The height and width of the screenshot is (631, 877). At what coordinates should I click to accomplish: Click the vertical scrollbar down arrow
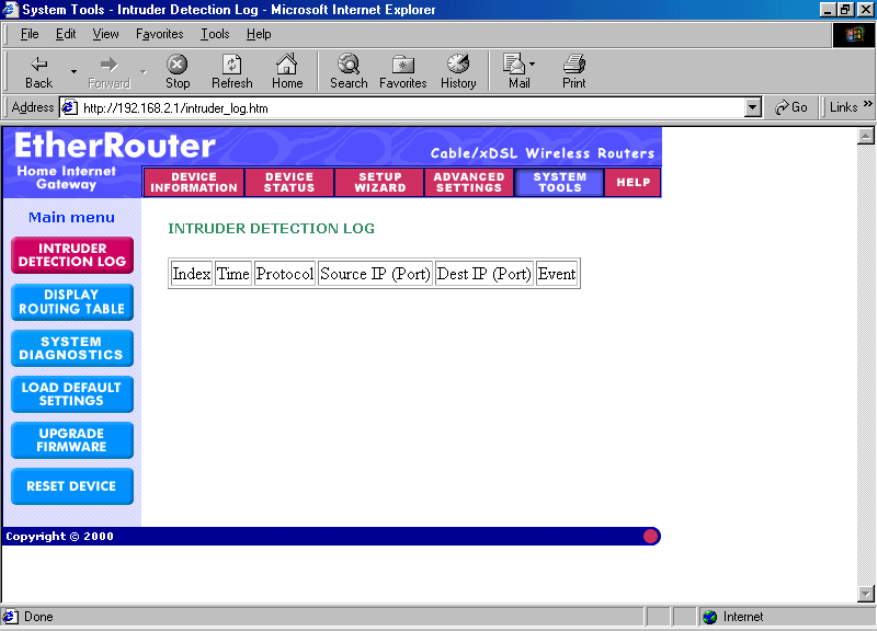pyautogui.click(x=865, y=593)
